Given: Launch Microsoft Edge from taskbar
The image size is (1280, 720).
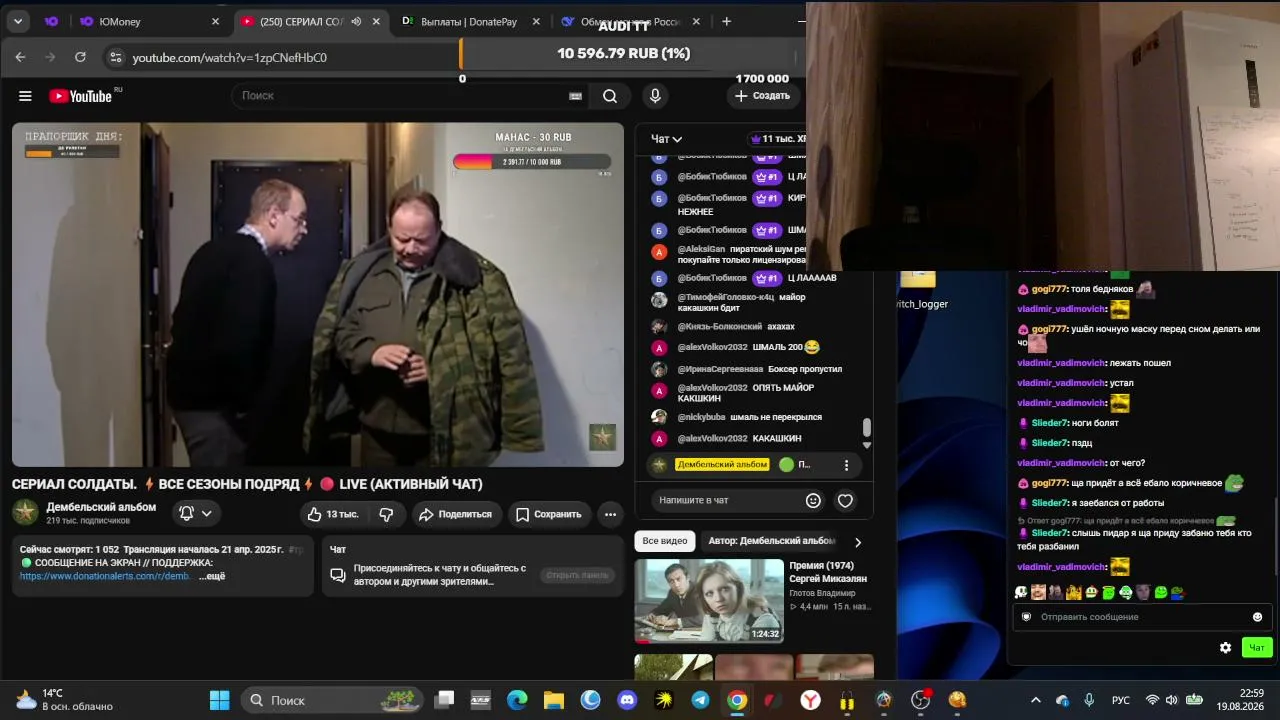Looking at the screenshot, I should pos(517,700).
